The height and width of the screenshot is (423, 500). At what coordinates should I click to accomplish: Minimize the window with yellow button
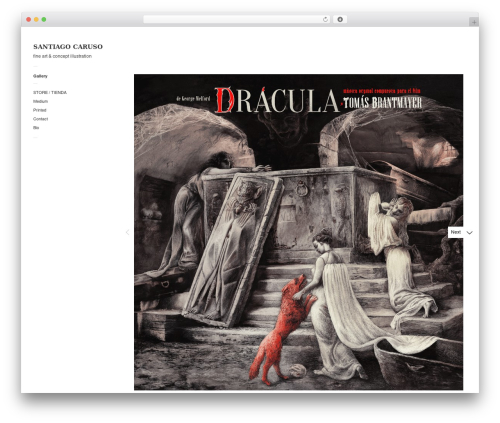pos(36,20)
